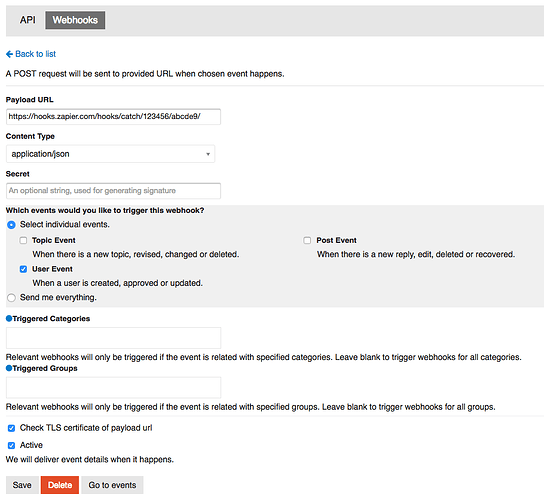Switch to the API tab
544x500 pixels.
(27, 20)
